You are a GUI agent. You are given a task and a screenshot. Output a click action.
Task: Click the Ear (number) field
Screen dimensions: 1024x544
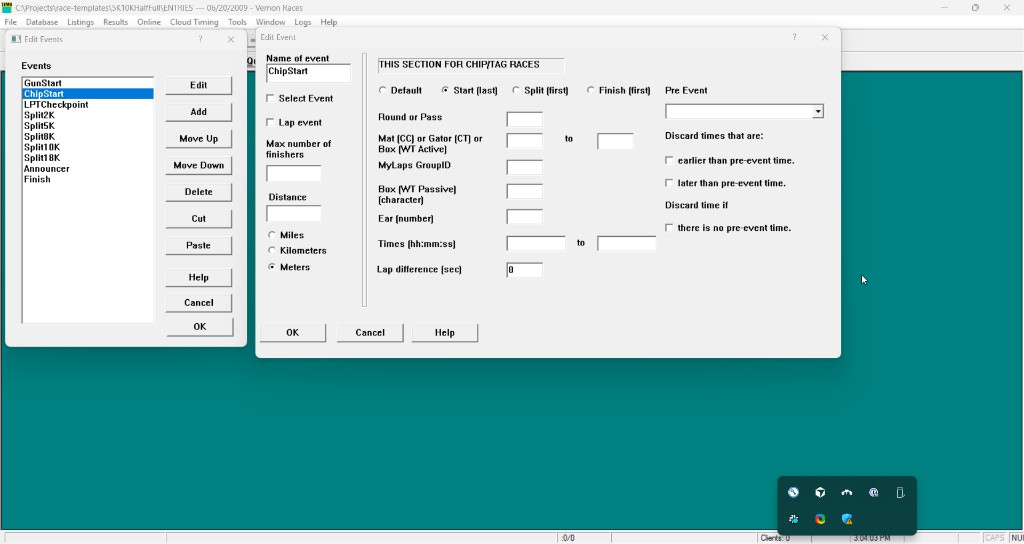(524, 217)
